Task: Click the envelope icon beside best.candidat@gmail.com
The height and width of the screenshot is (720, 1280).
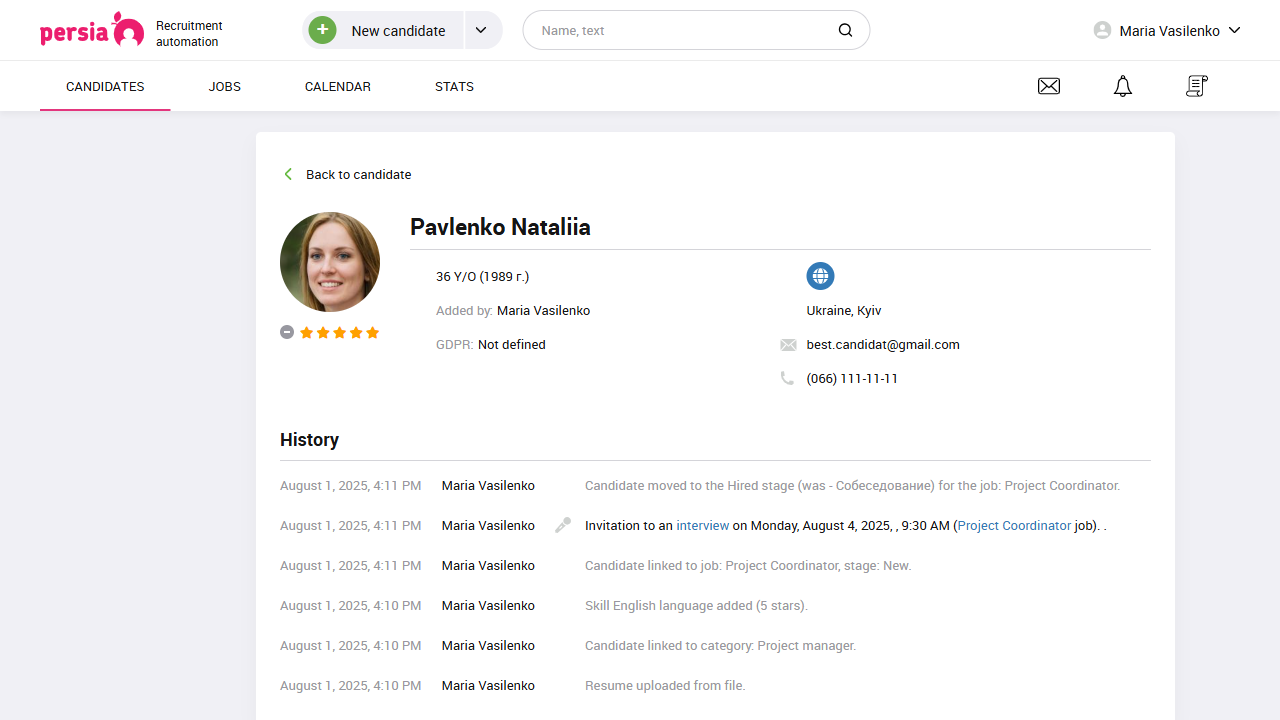Action: tap(788, 344)
